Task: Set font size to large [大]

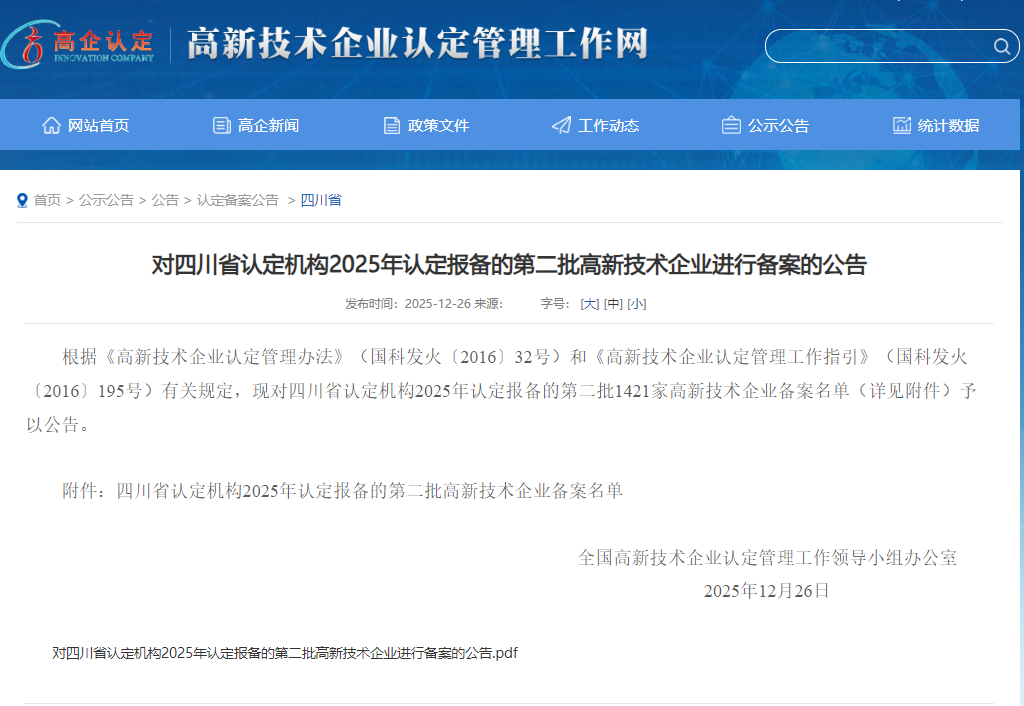Action: [x=590, y=304]
